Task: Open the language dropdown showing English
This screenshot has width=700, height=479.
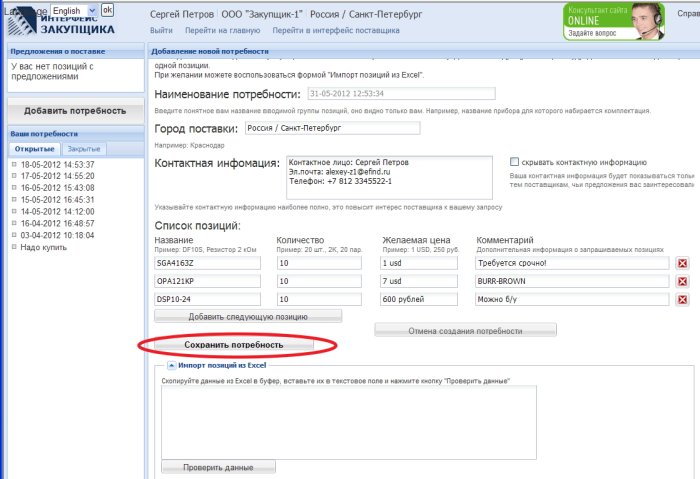Action: (x=74, y=10)
